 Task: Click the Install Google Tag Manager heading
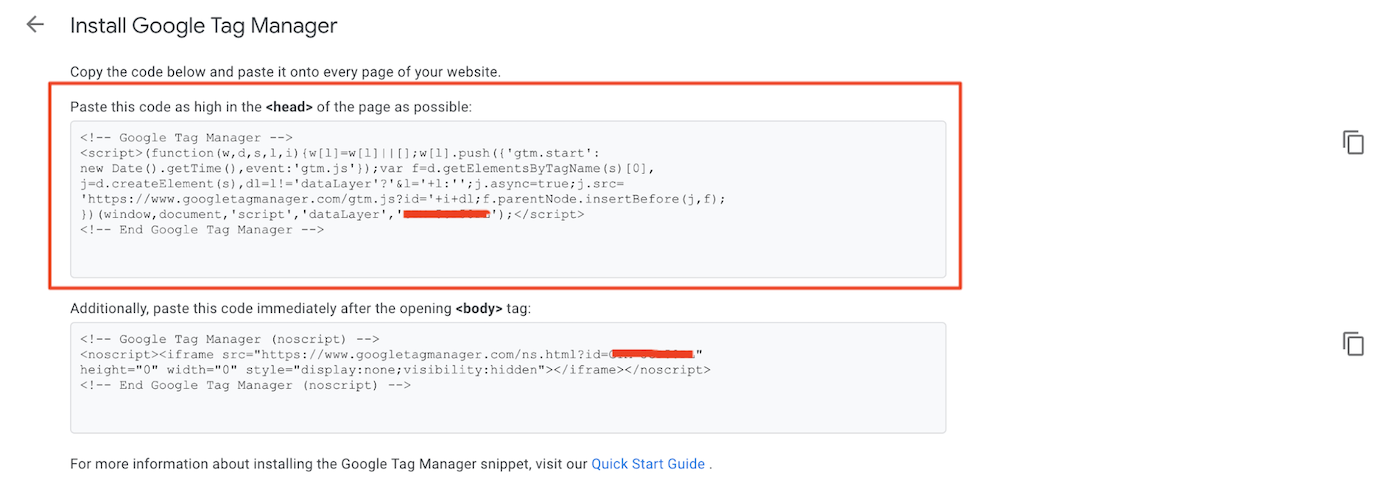coord(204,26)
